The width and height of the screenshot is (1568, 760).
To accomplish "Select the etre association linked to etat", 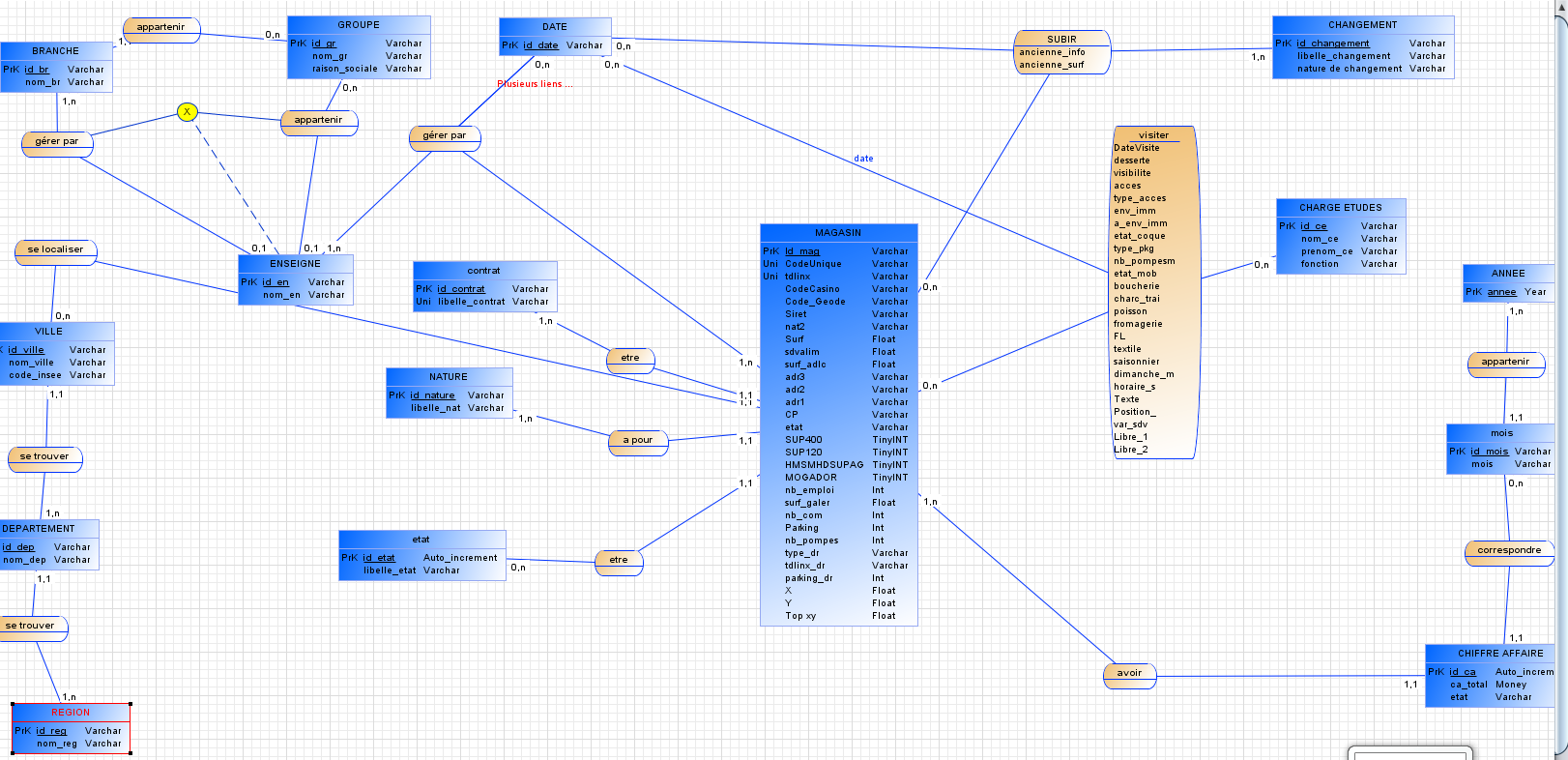I will point(619,561).
